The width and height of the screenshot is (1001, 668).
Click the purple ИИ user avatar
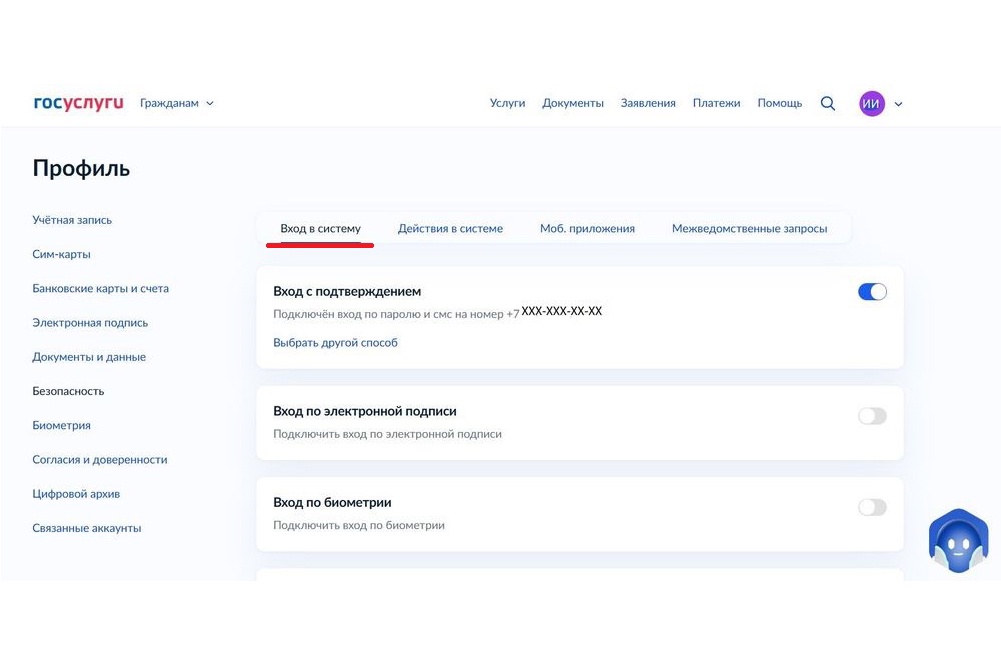[x=871, y=103]
